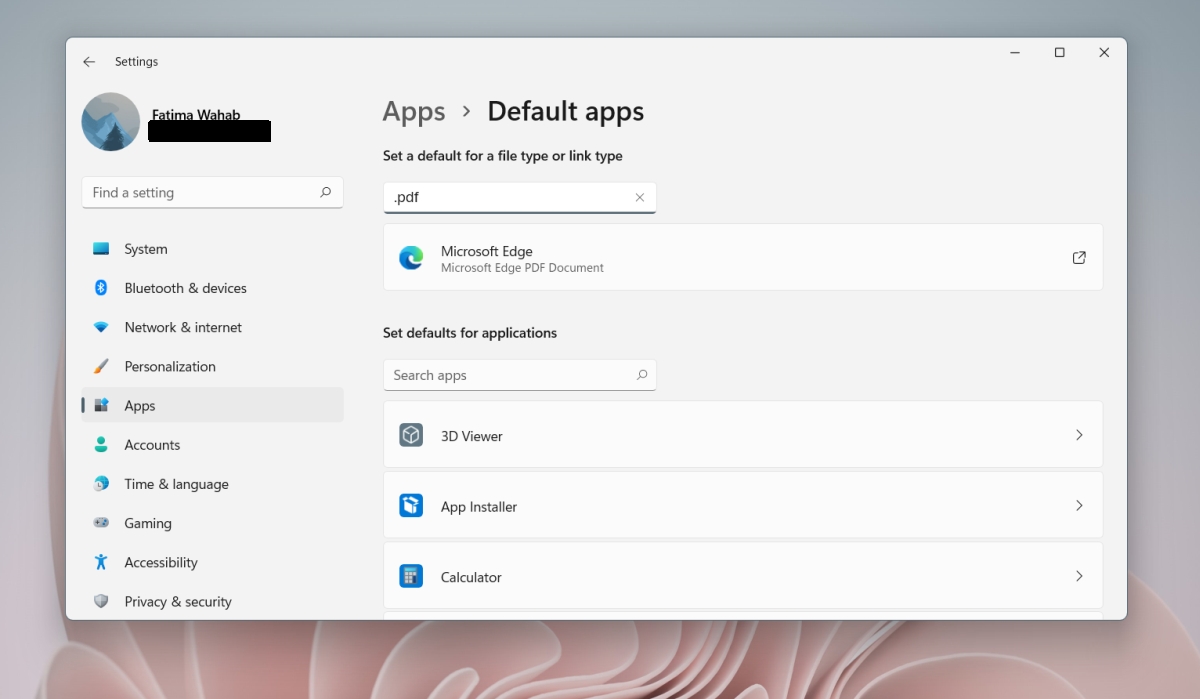Click the back arrow in Settings

[x=89, y=62]
